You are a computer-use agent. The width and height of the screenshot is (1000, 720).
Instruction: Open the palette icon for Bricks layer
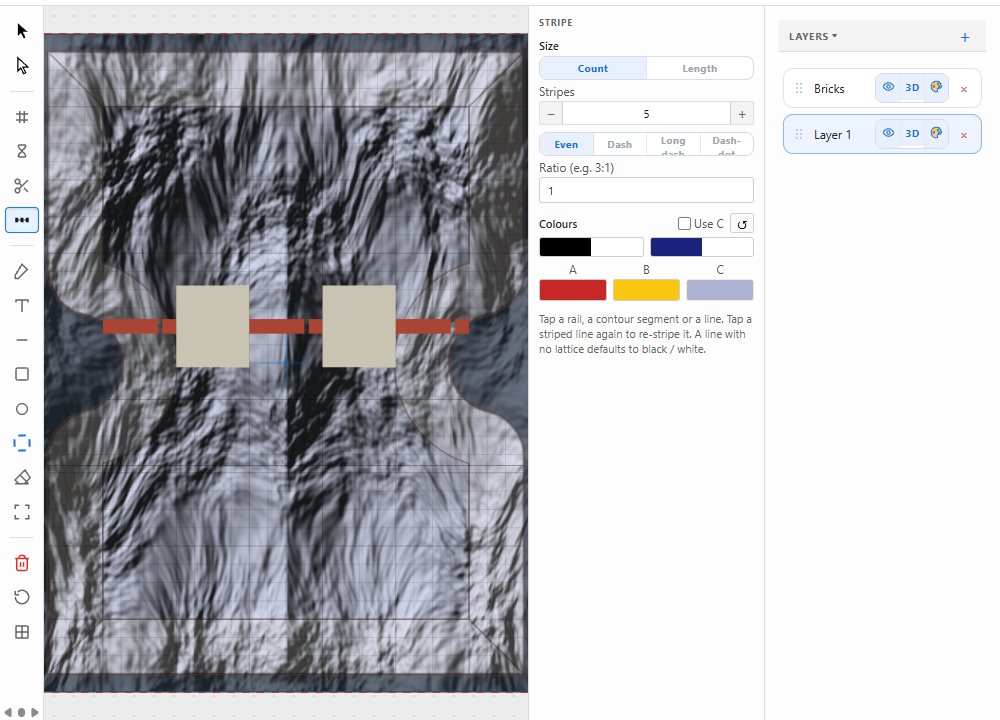(936, 87)
